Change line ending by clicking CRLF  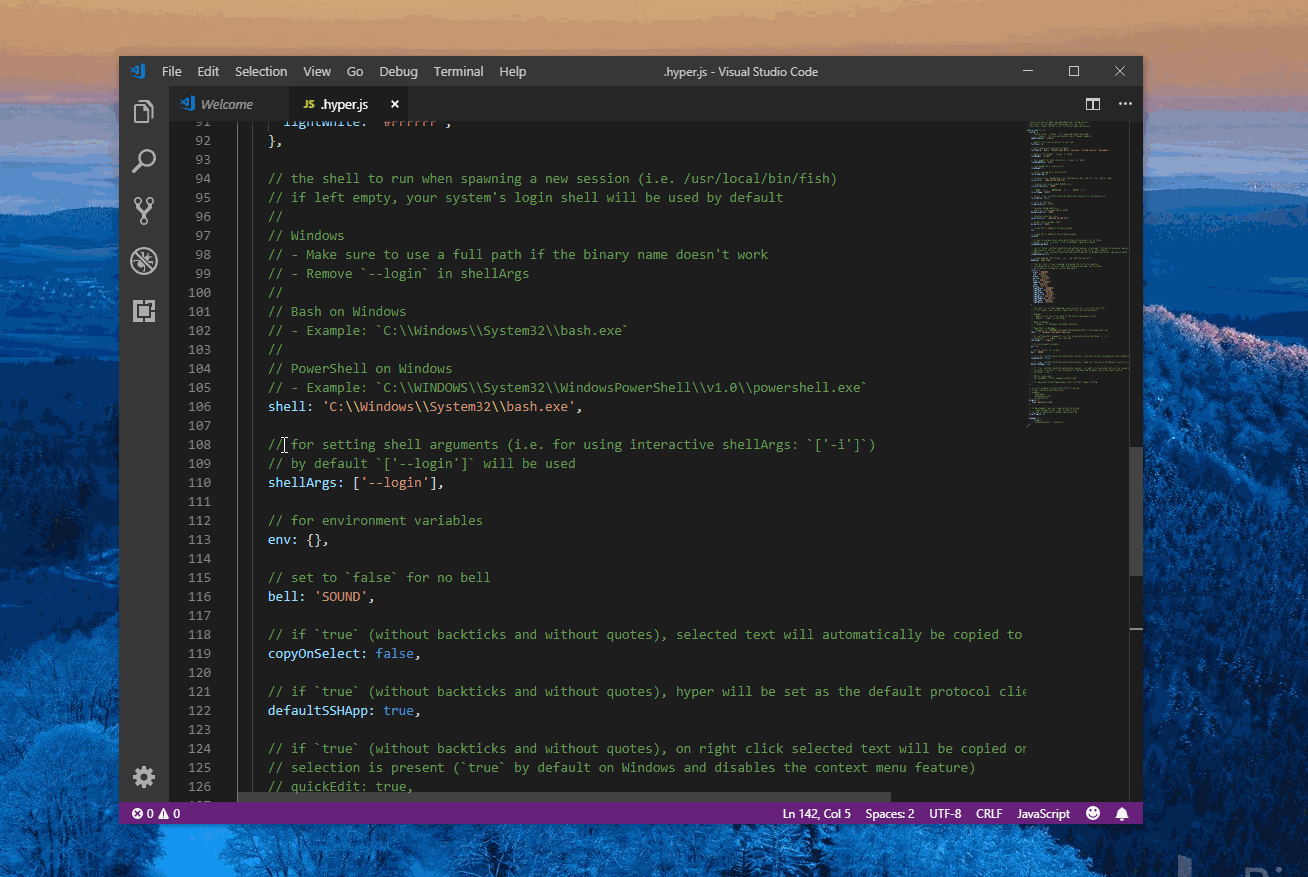[x=988, y=813]
